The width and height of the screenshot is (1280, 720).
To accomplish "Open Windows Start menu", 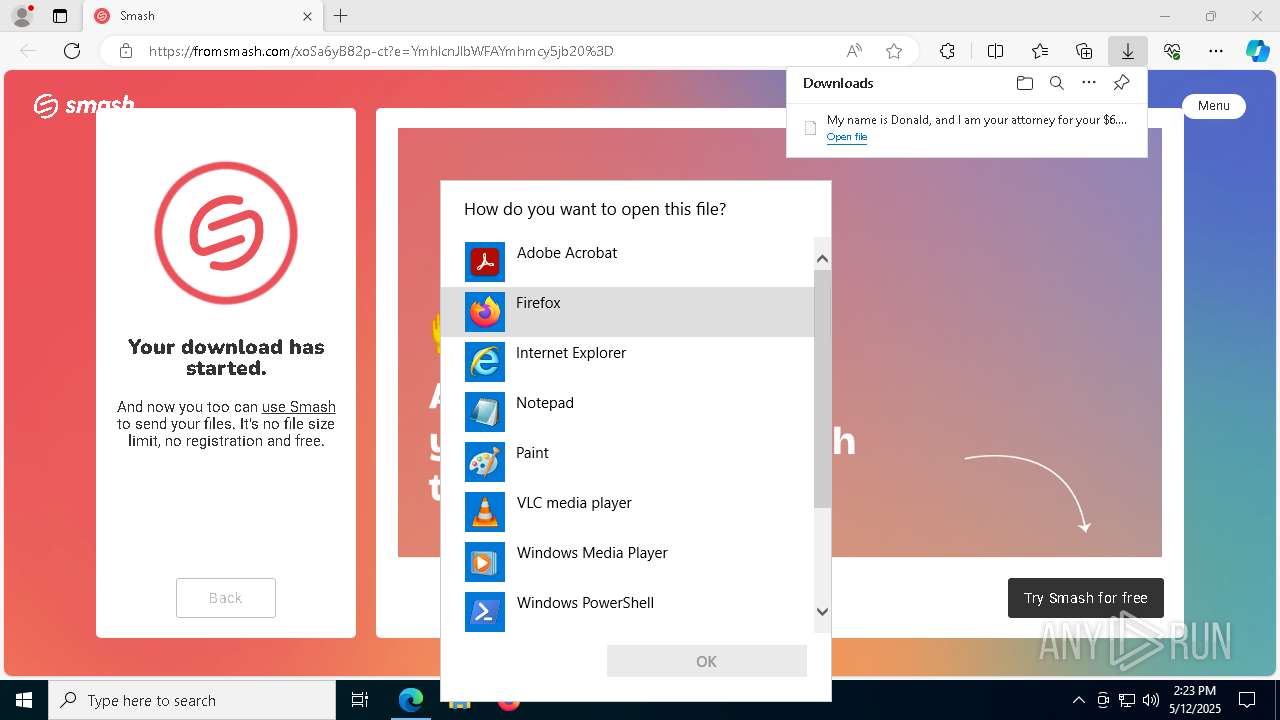I will 24,700.
